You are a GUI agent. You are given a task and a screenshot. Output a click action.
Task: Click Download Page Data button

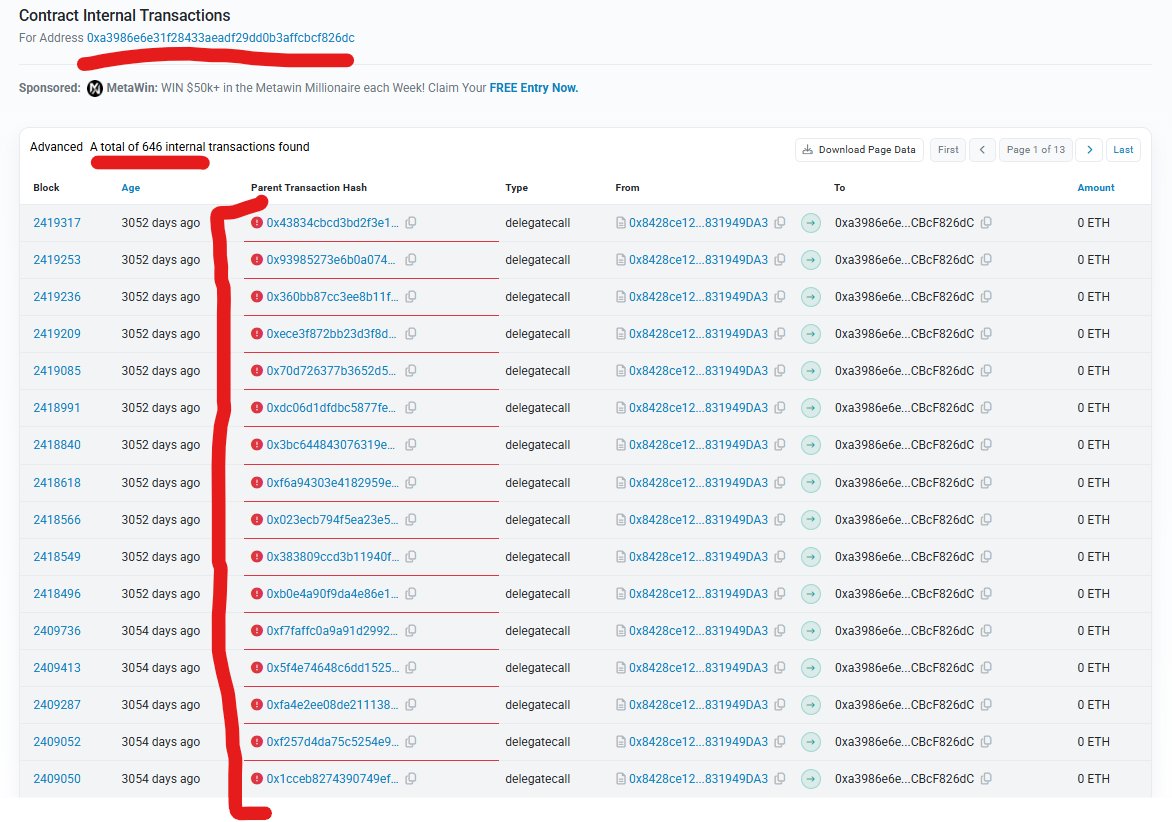pos(860,149)
